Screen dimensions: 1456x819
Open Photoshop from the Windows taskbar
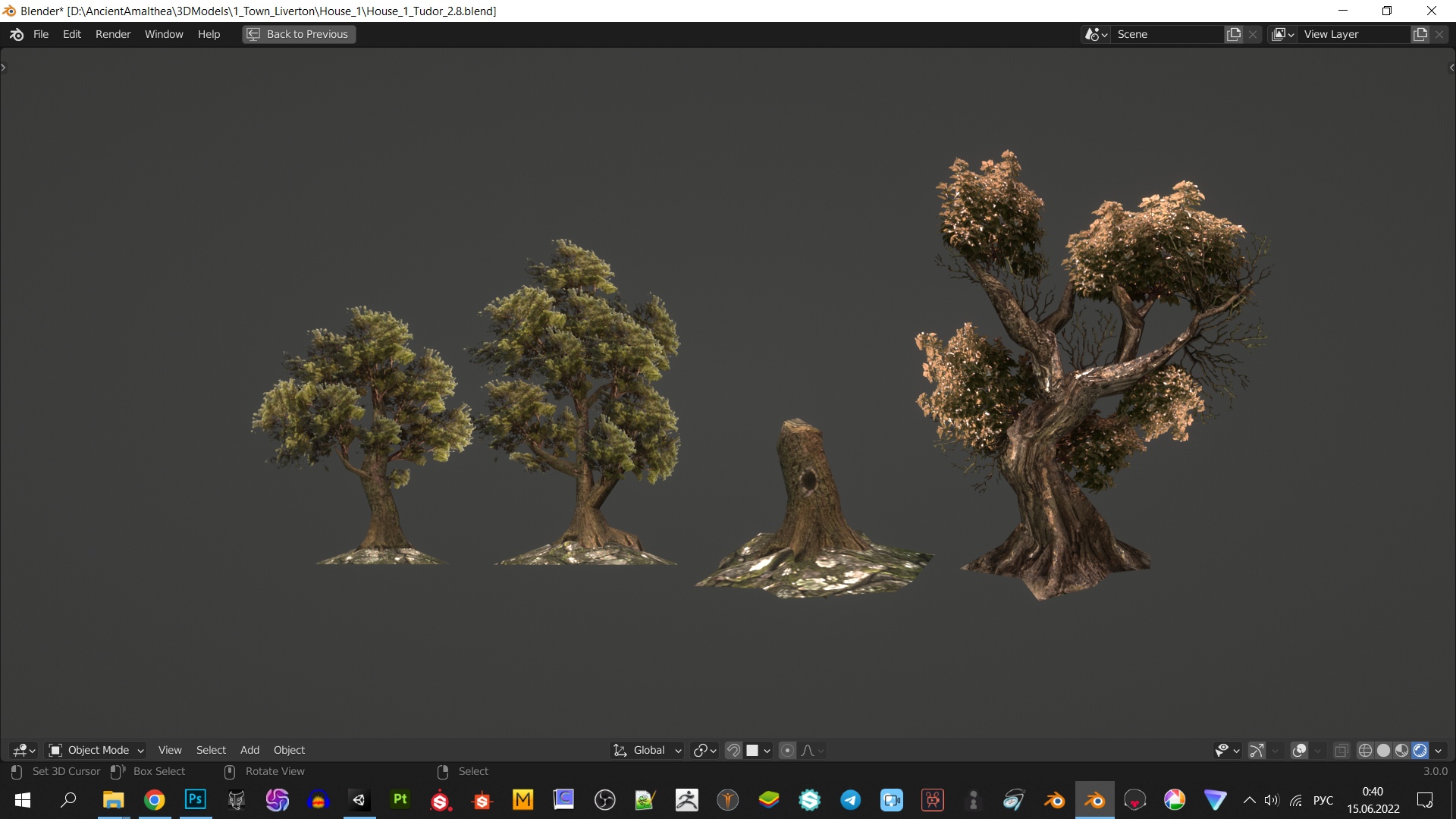coord(195,799)
